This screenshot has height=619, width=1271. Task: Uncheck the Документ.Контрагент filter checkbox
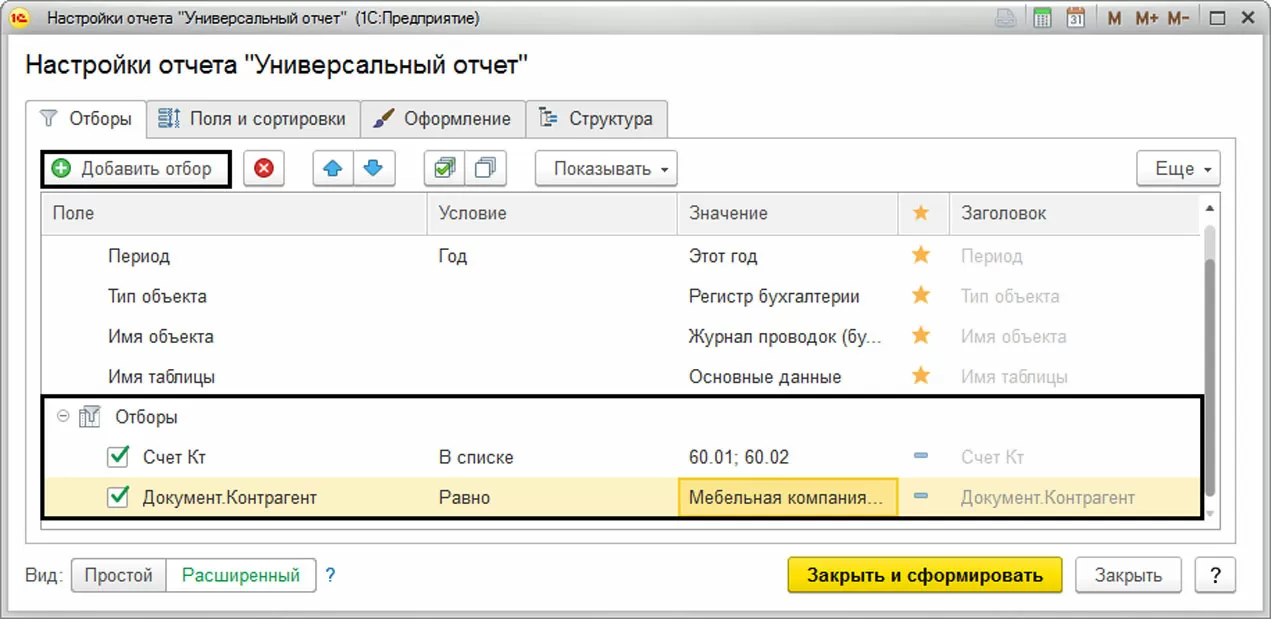[x=118, y=497]
